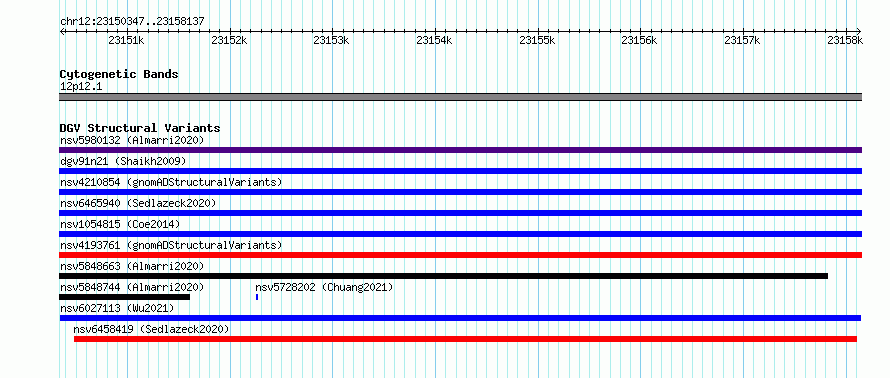Click the 23151k ruler position label
The image size is (890, 378).
point(126,40)
